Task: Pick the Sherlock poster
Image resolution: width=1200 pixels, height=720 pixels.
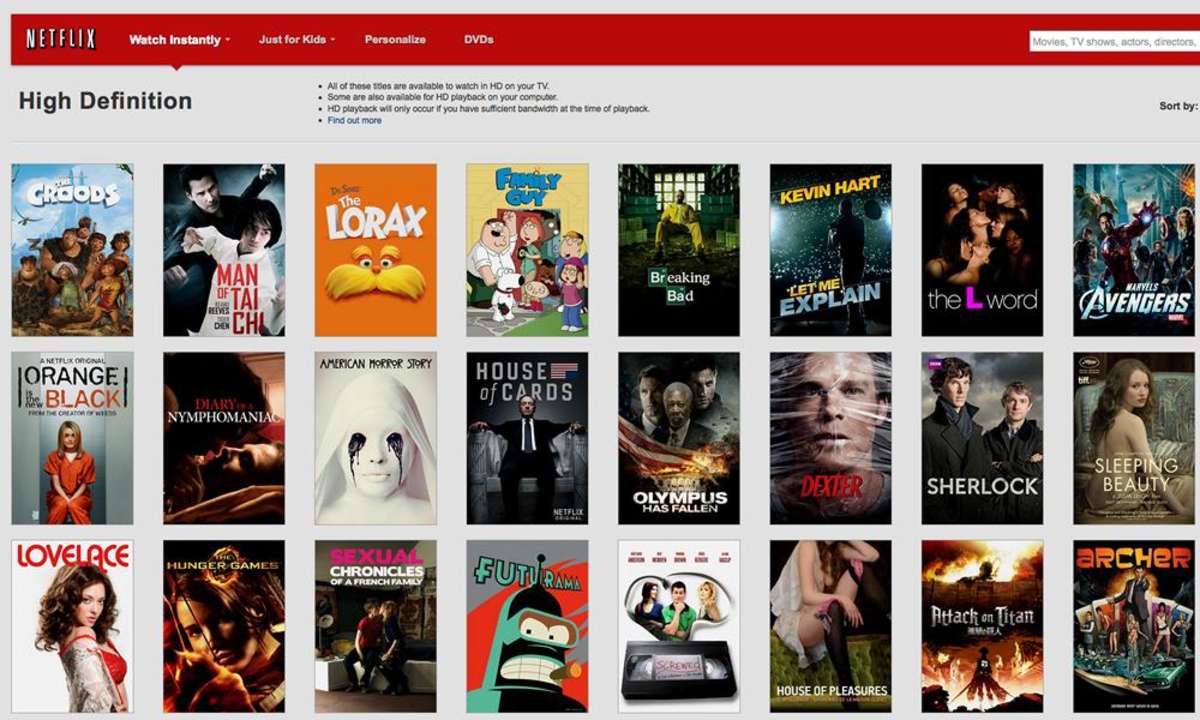Action: tap(982, 438)
